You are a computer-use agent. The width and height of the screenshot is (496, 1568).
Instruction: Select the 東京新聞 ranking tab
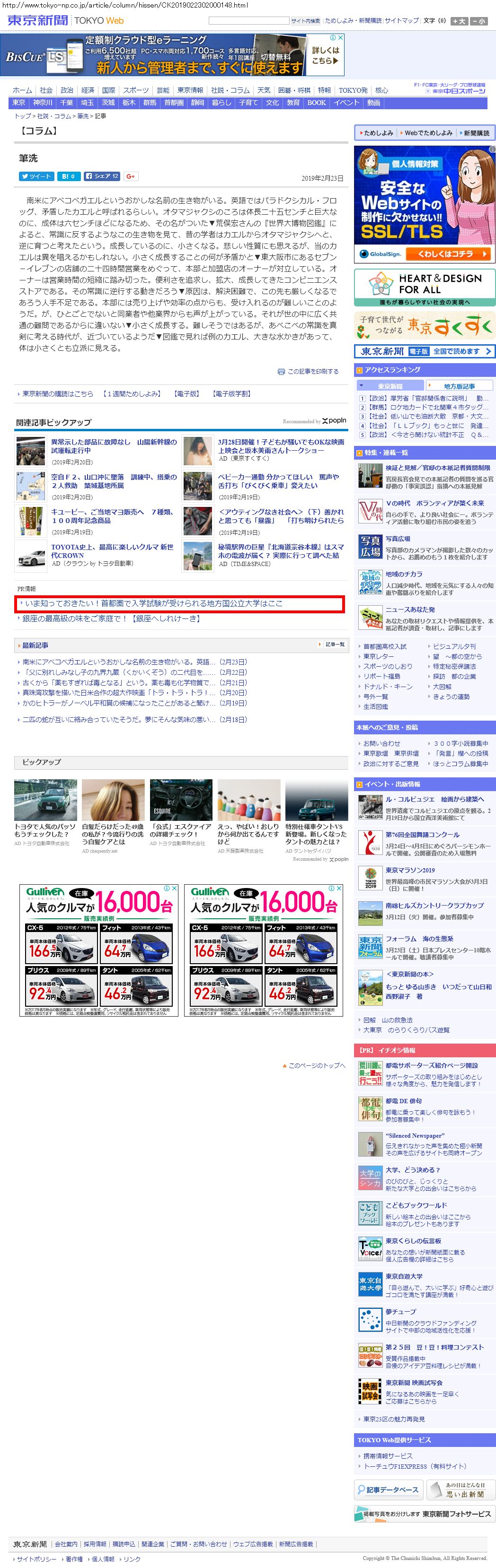coord(390,386)
